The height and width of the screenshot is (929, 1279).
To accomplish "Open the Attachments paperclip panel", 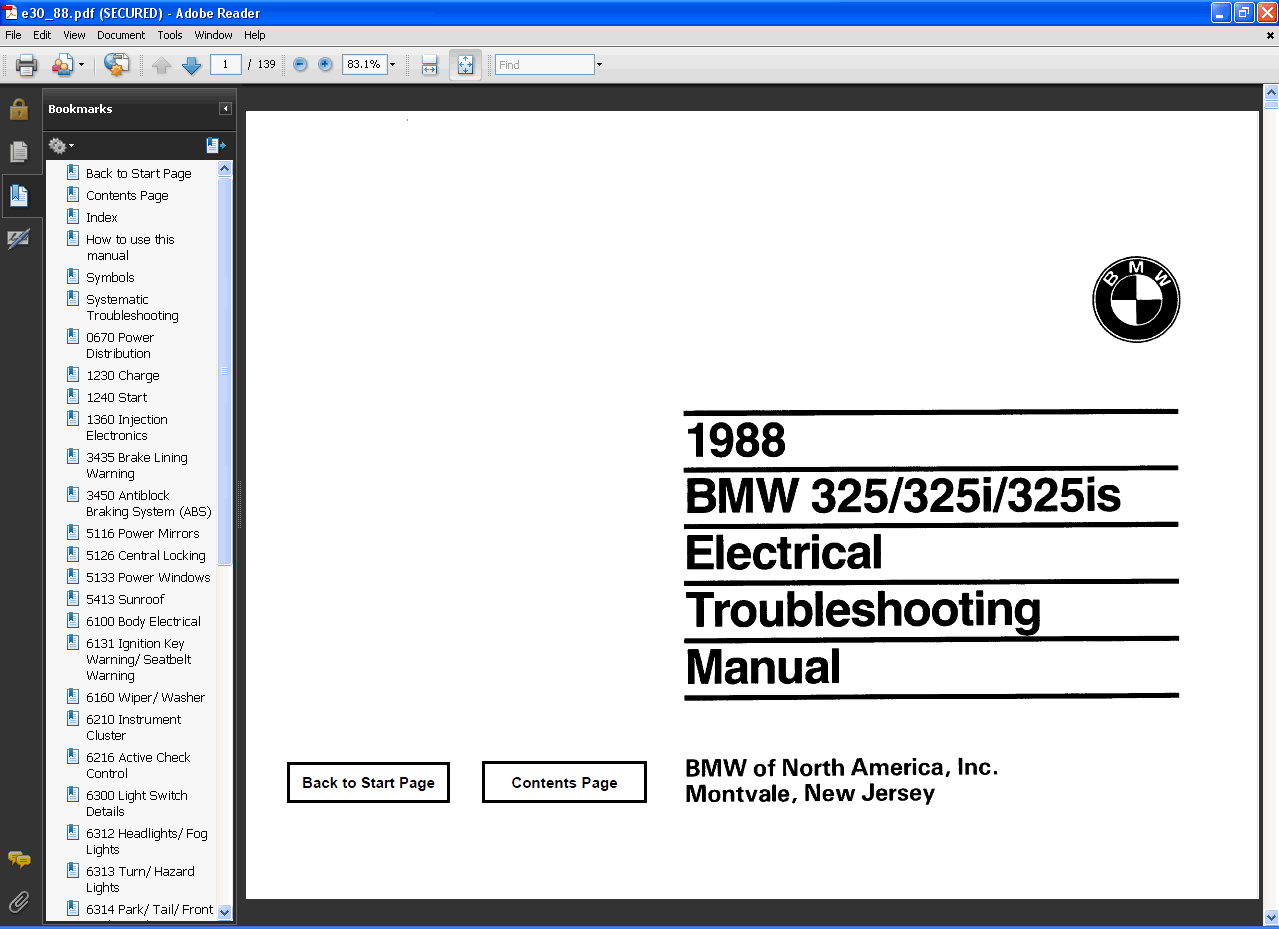I will click(19, 902).
